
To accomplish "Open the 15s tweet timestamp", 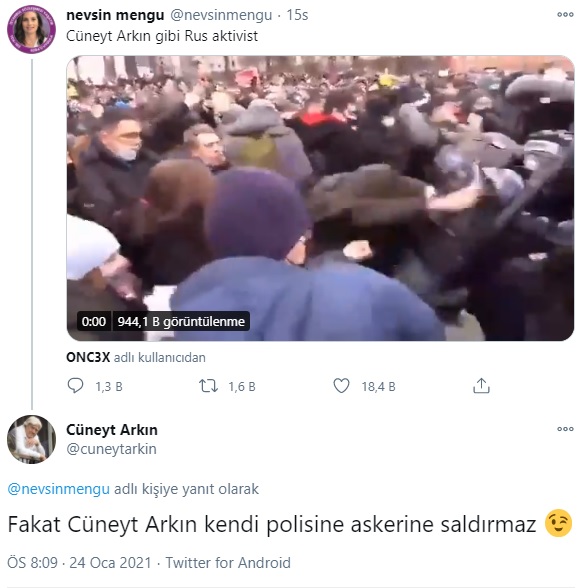I will (x=297, y=15).
